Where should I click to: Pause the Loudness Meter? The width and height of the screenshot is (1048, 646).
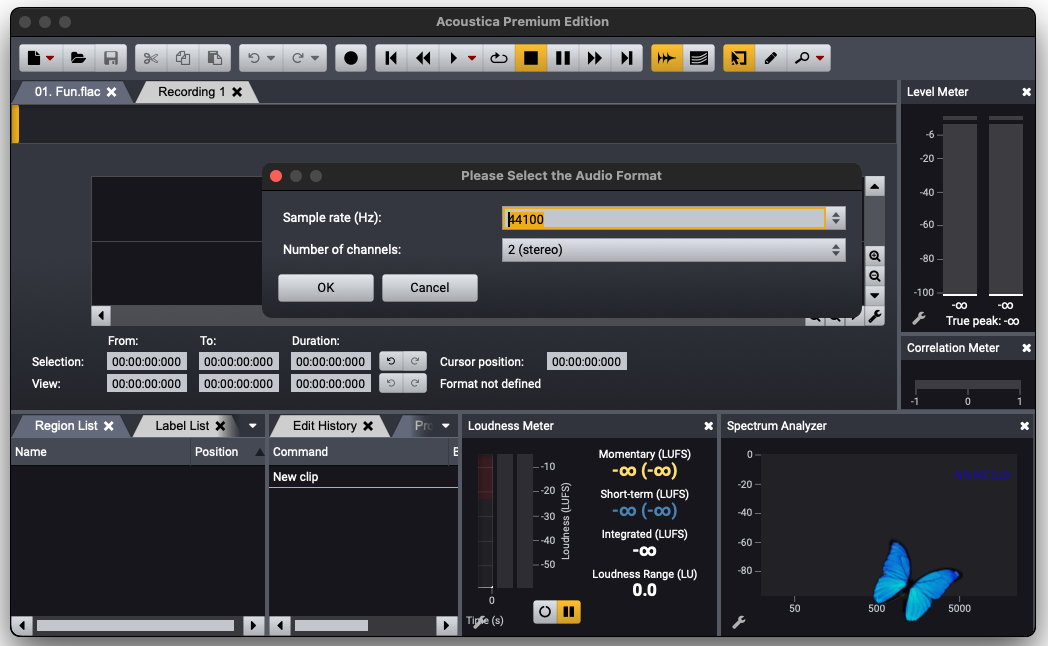[x=569, y=611]
